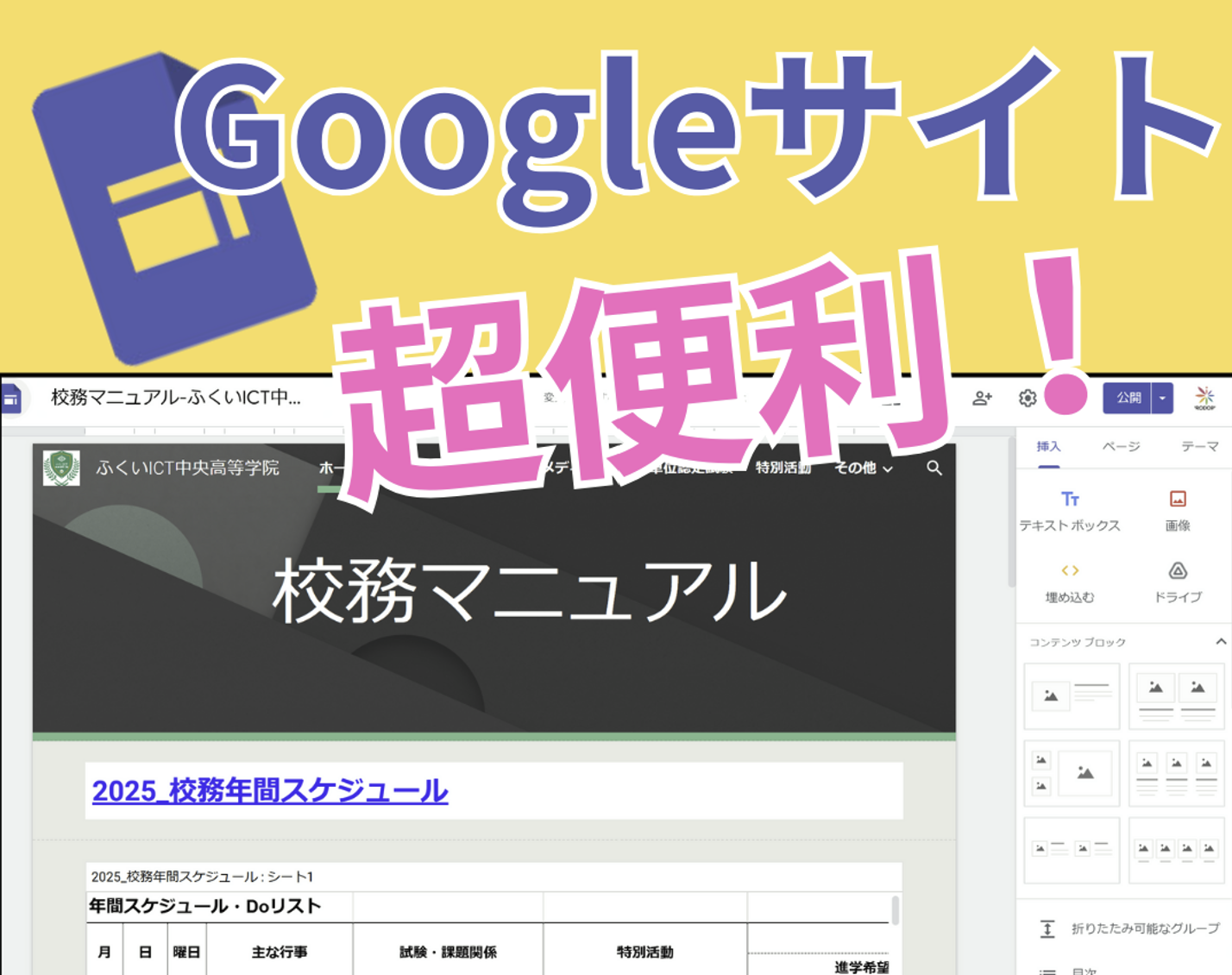Click the 特別活動 column header in table
This screenshot has height=975, width=1232.
pos(644,952)
